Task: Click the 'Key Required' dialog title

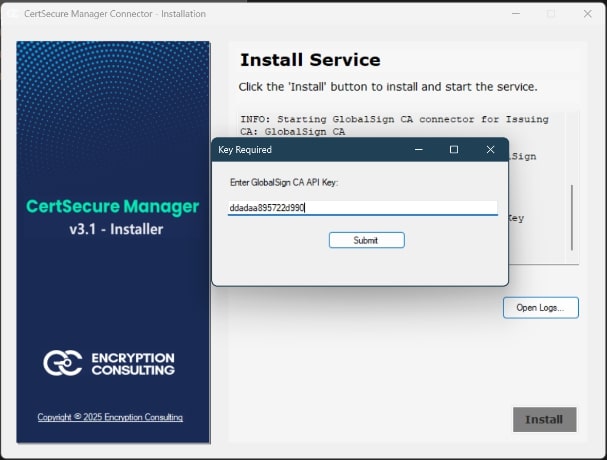Action: [245, 150]
